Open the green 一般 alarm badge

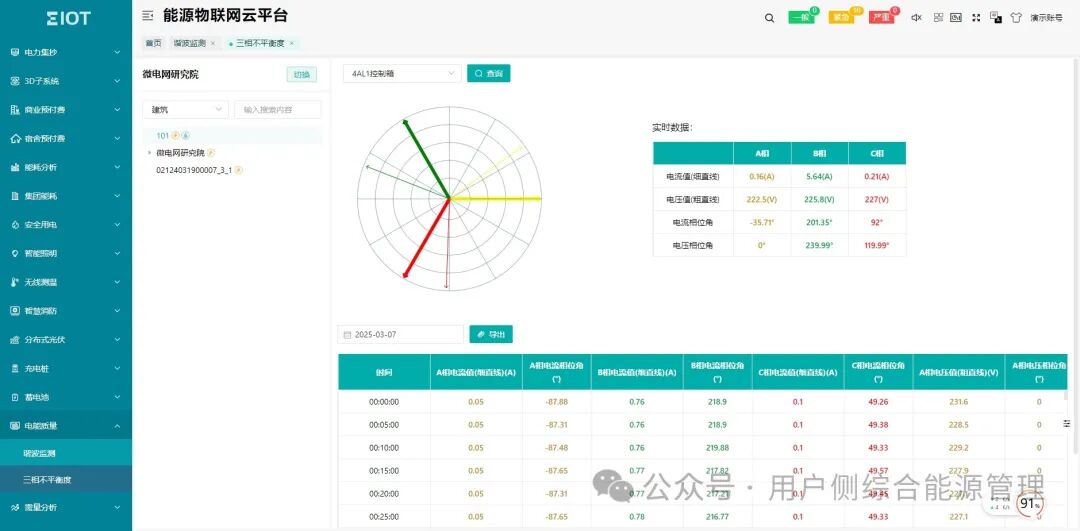(x=801, y=17)
